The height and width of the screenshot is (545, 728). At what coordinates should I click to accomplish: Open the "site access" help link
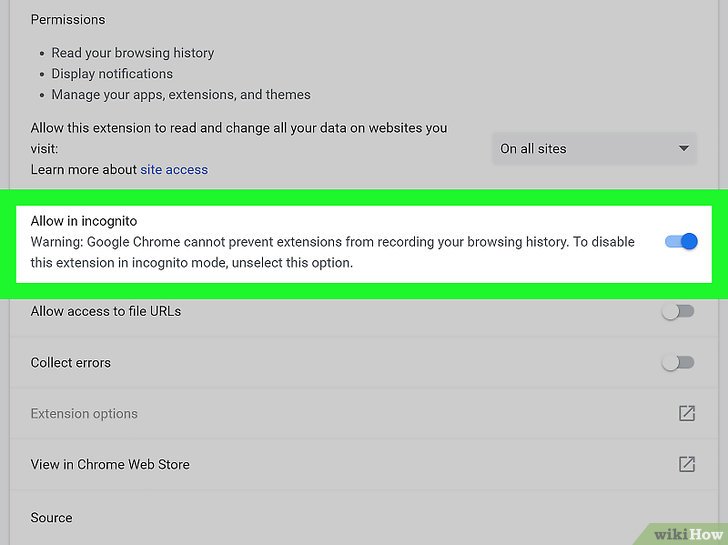[x=174, y=170]
